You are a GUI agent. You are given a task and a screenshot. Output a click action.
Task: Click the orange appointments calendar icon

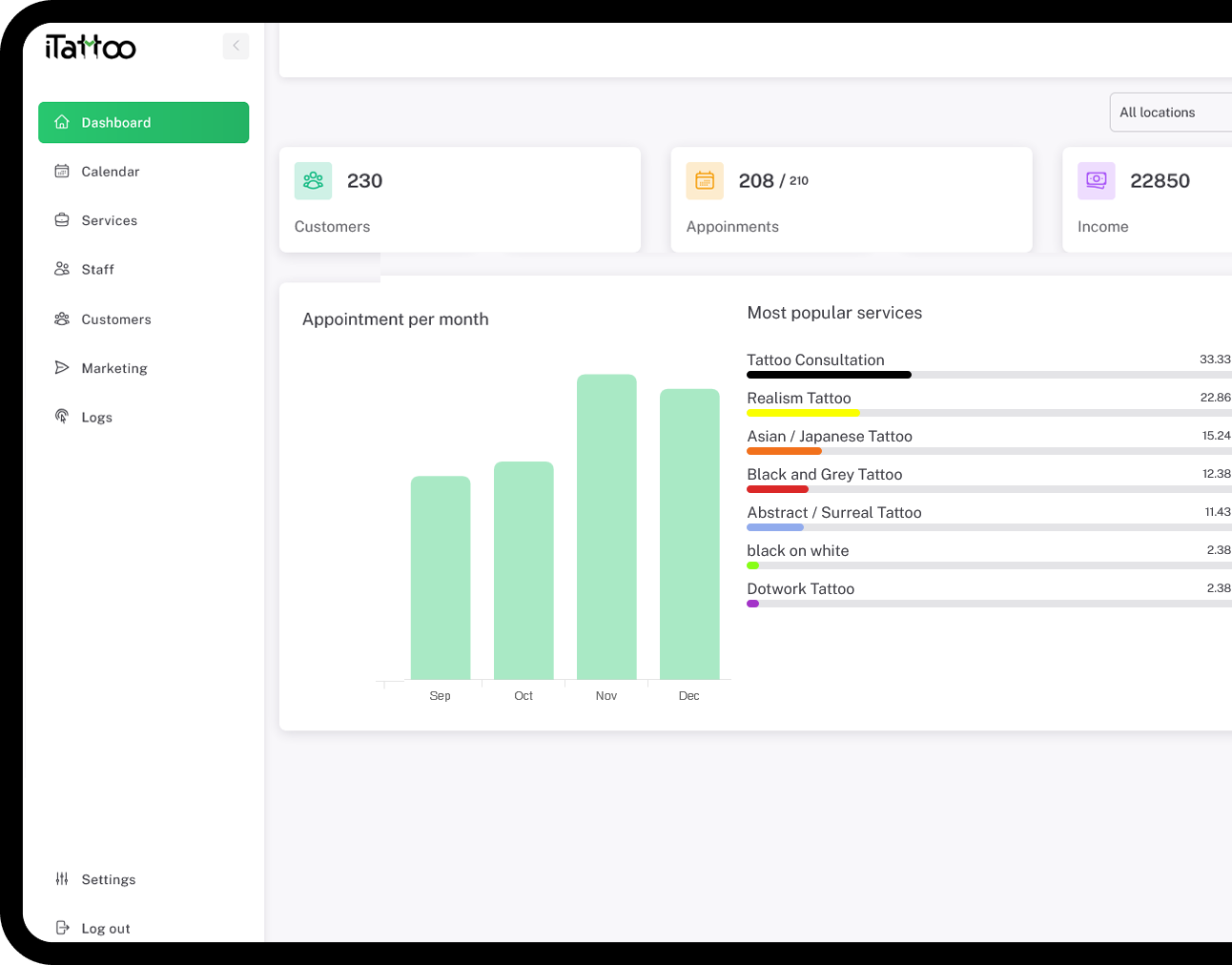tap(705, 181)
